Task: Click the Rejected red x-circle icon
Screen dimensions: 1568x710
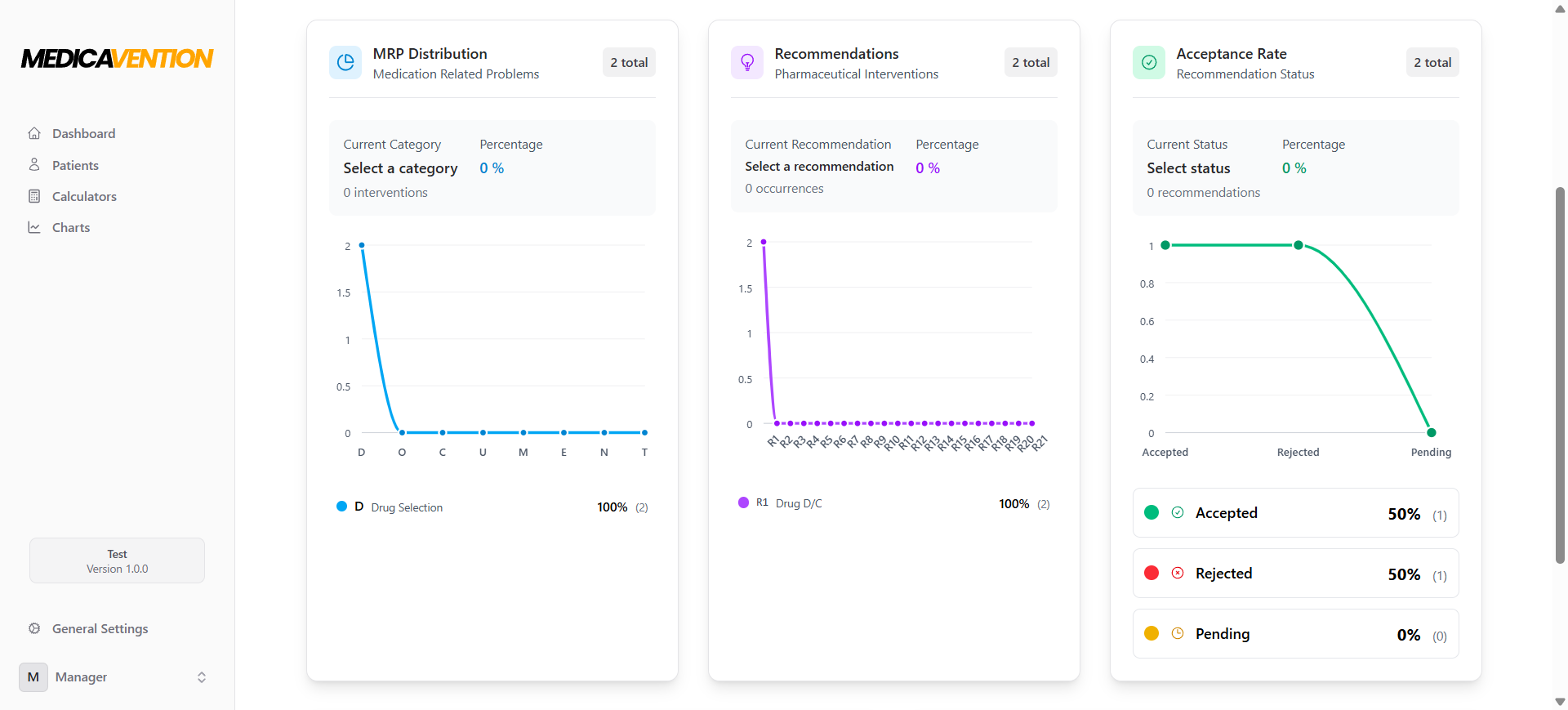Action: click(x=1178, y=573)
